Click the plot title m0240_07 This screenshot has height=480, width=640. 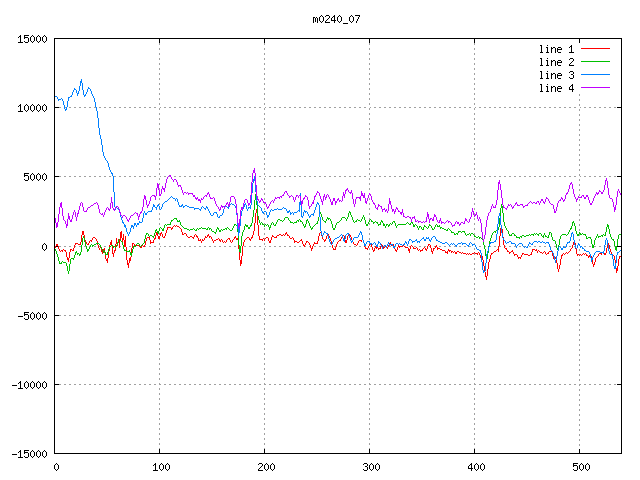tap(337, 18)
